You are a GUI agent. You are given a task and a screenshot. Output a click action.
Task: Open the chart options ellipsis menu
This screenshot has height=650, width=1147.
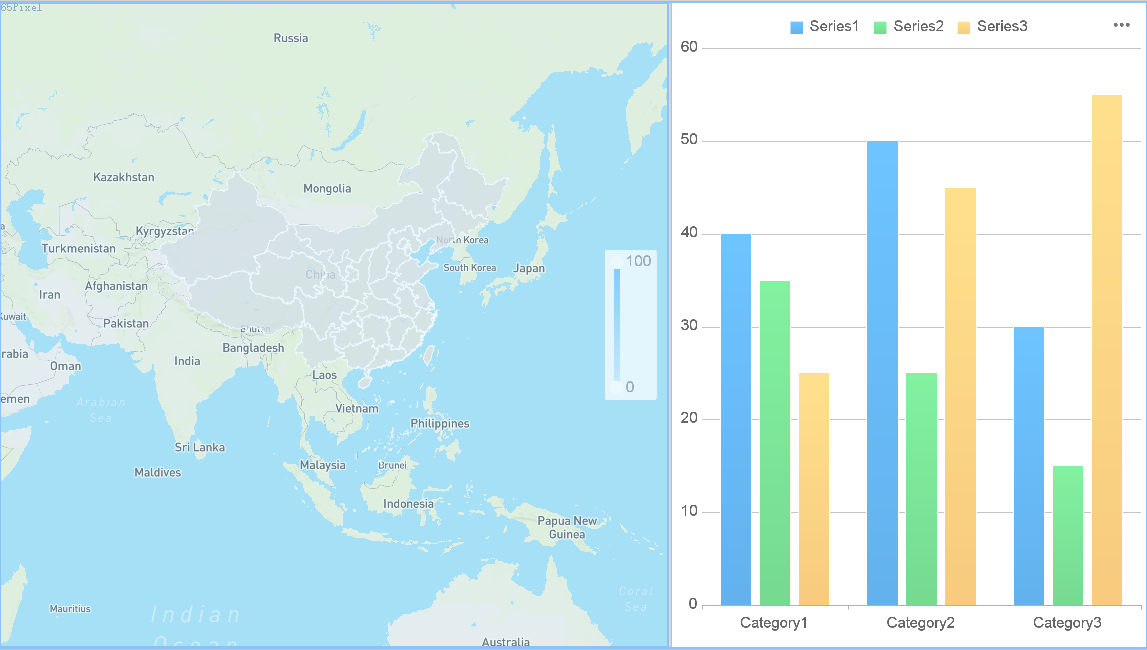click(x=1120, y=26)
